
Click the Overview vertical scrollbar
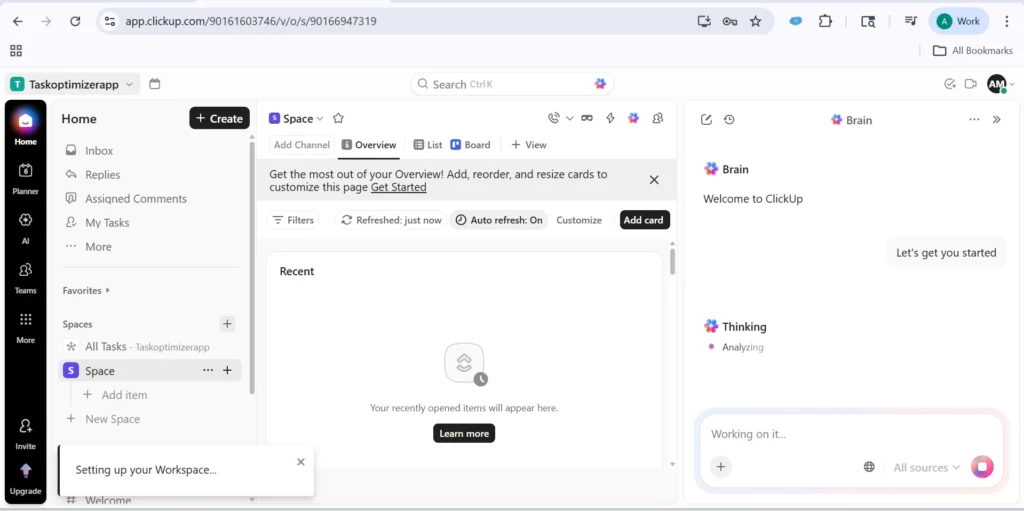[x=673, y=261]
